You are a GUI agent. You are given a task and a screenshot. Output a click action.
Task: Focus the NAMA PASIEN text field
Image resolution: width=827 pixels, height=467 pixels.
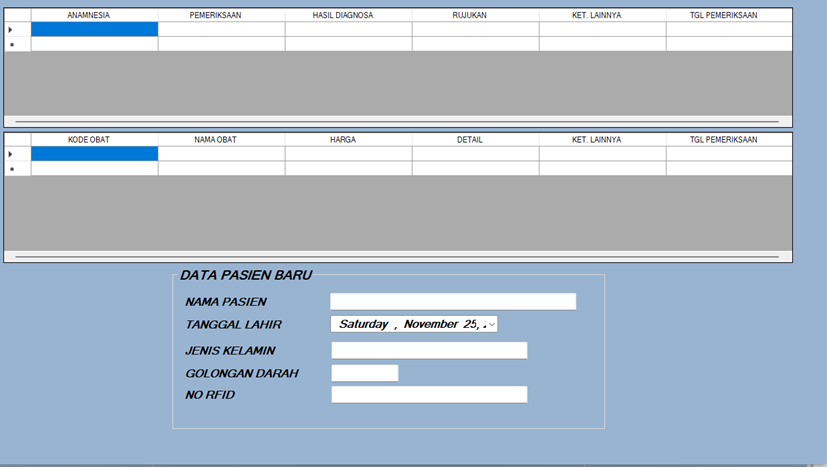[x=453, y=302]
